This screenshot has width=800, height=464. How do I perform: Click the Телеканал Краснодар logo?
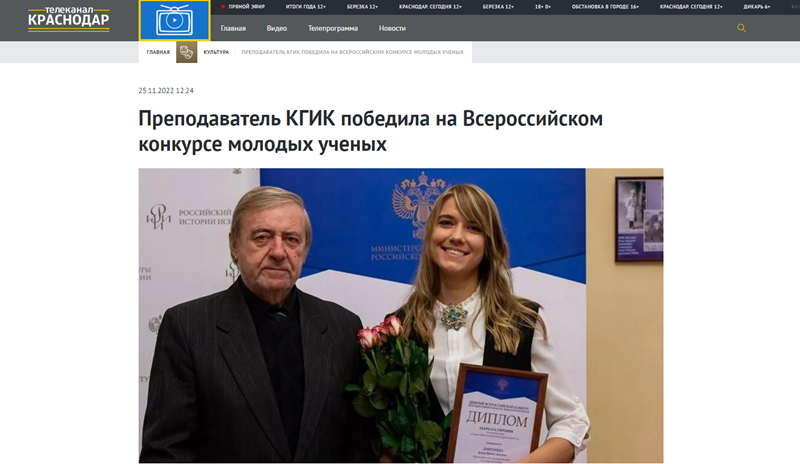(68, 19)
